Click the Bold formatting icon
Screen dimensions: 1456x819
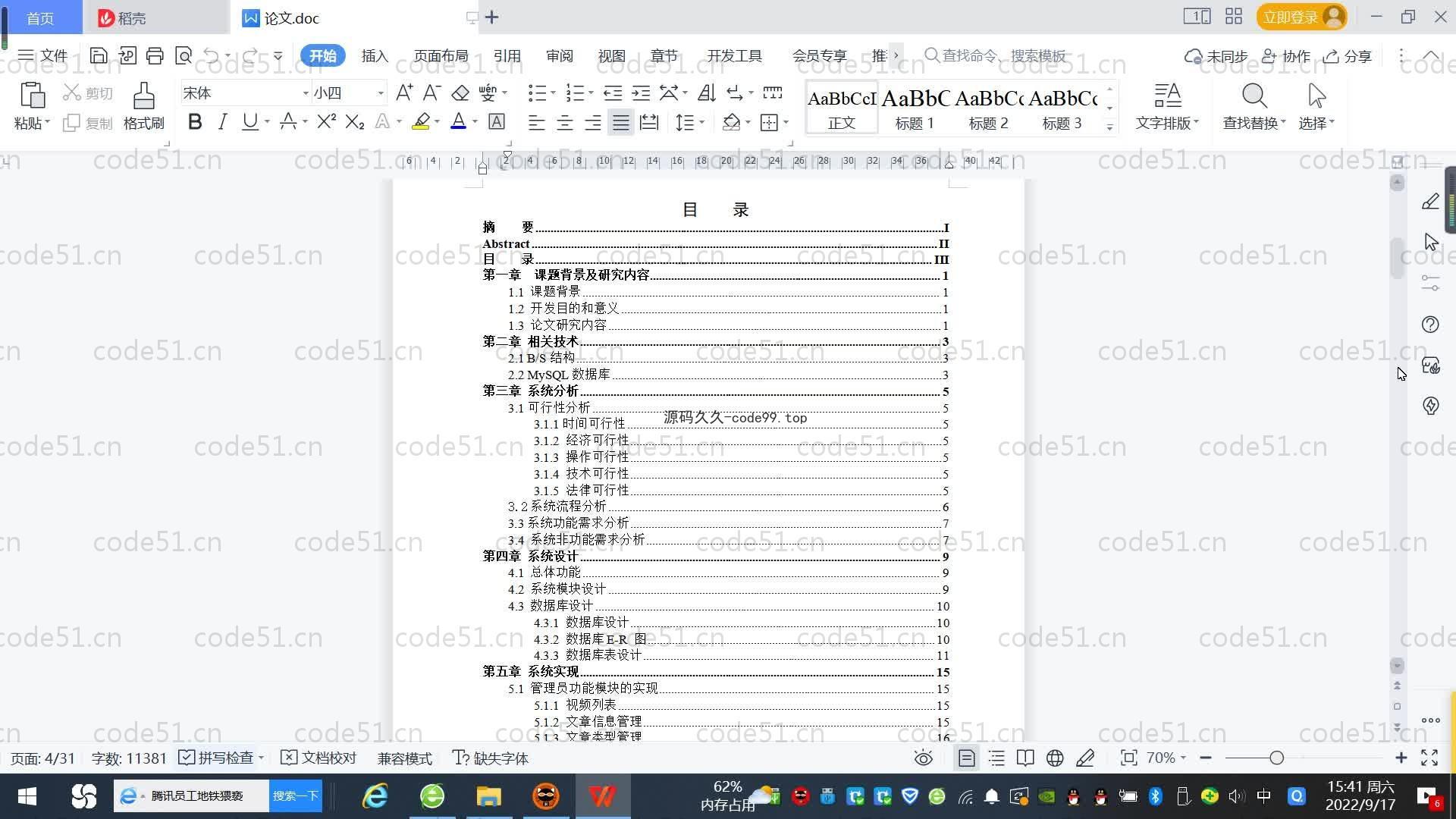tap(195, 122)
